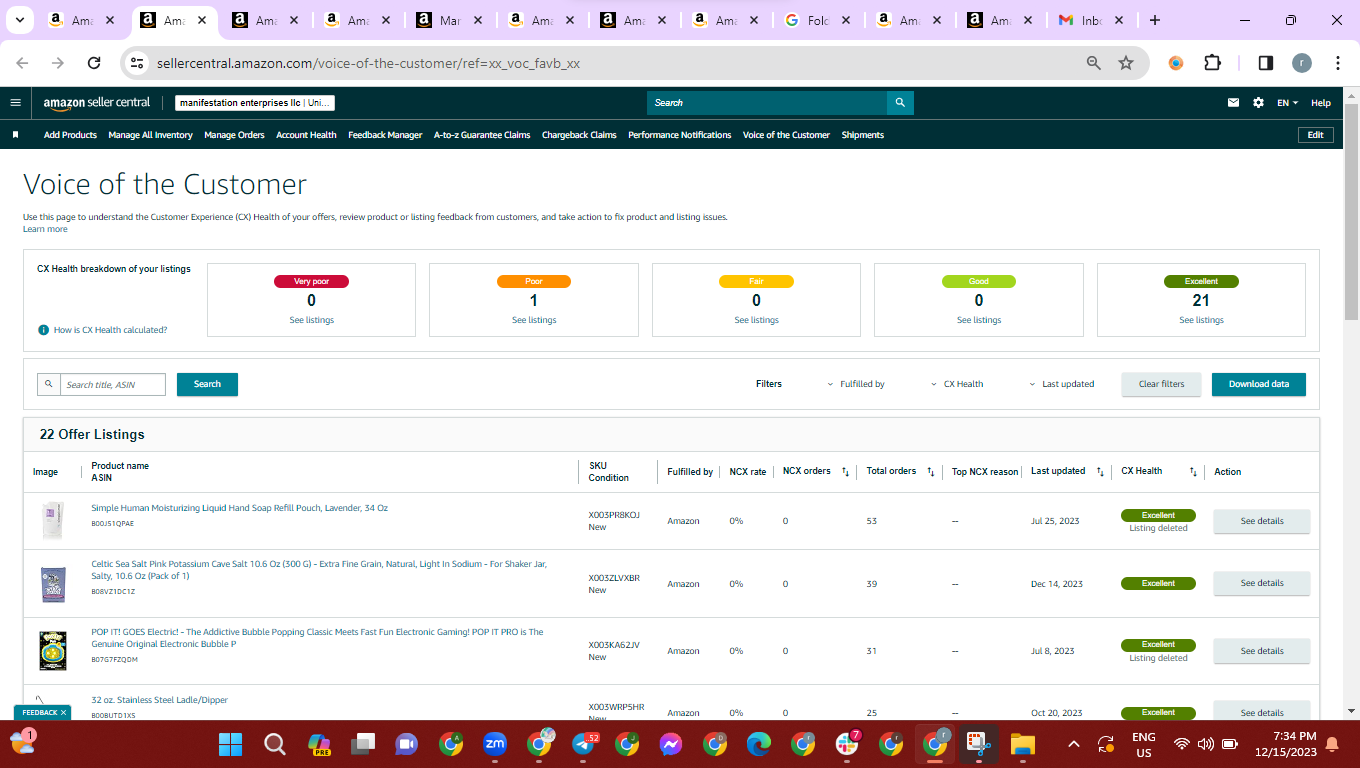
Task: Click the magnifier icon in the title search box
Action: click(x=48, y=384)
